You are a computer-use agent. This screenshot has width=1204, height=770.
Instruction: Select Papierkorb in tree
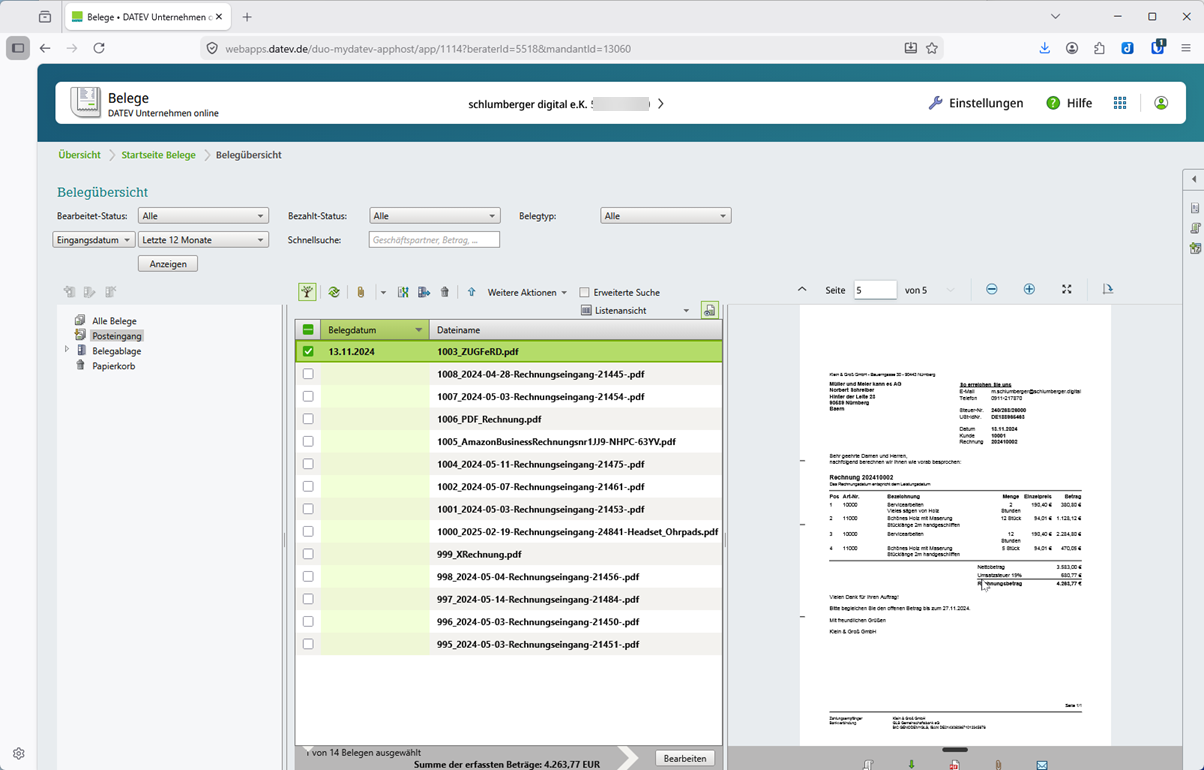[x=113, y=366]
